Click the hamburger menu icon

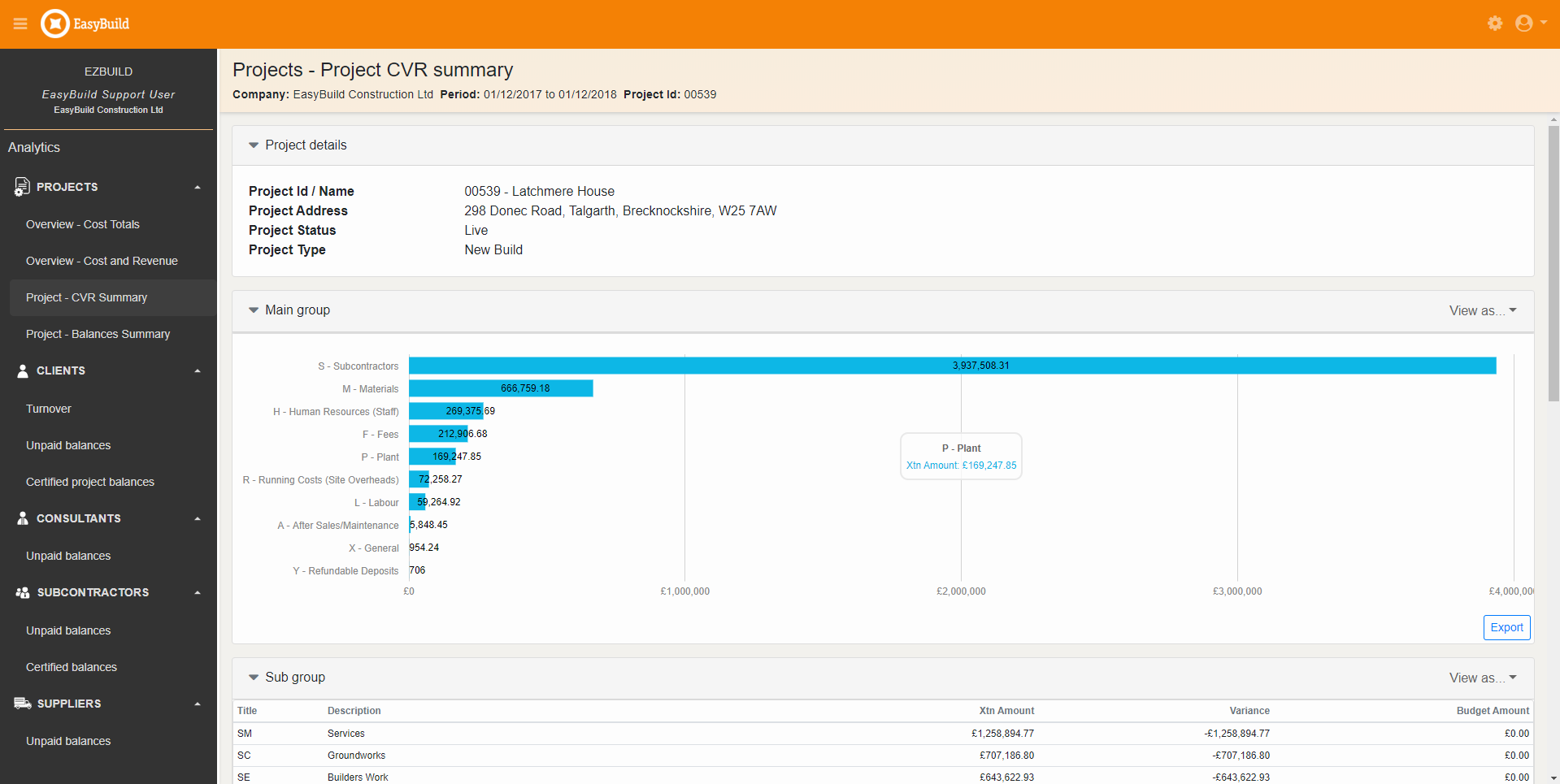click(x=20, y=24)
